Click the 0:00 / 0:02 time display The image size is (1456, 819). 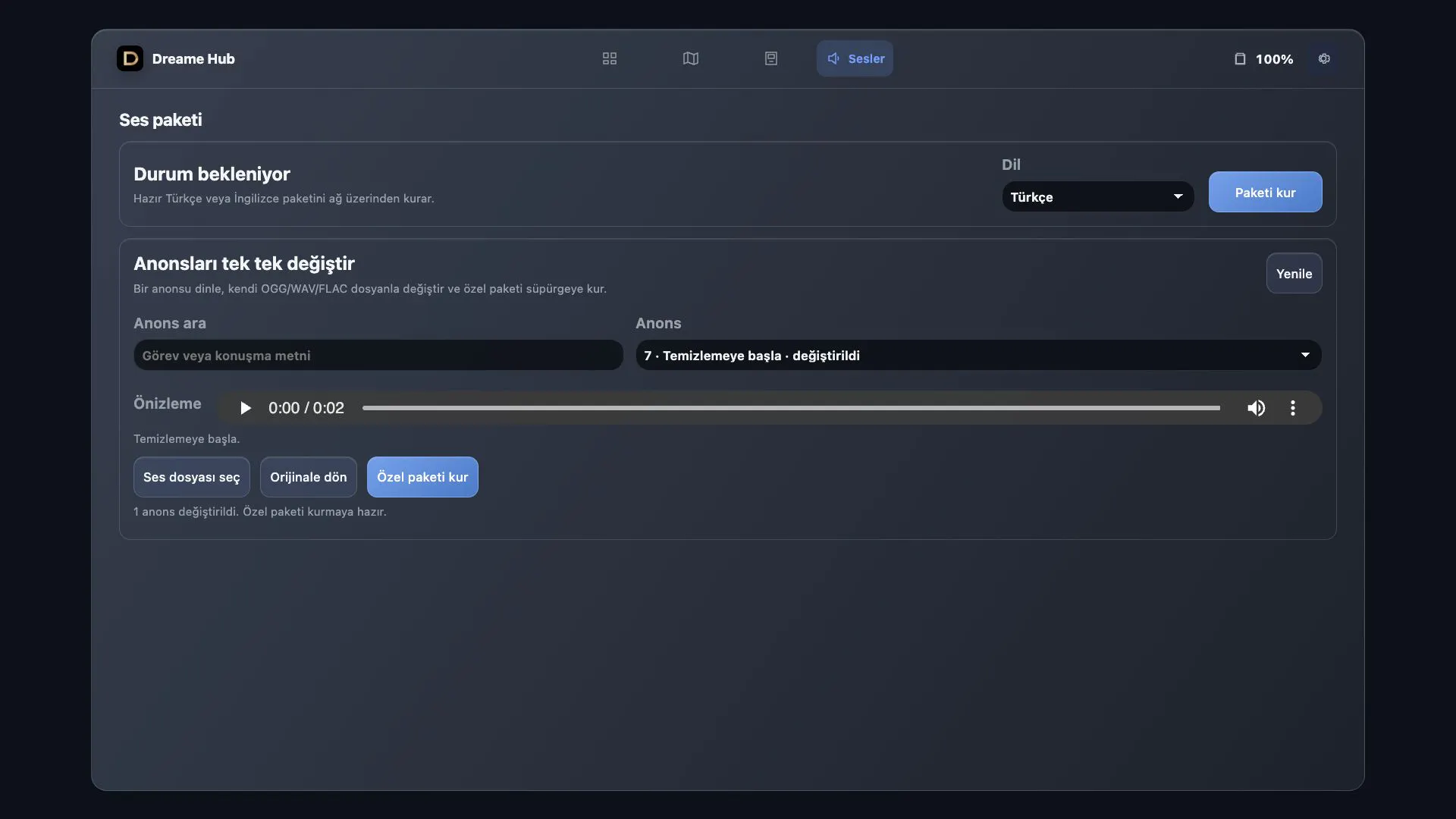(306, 408)
